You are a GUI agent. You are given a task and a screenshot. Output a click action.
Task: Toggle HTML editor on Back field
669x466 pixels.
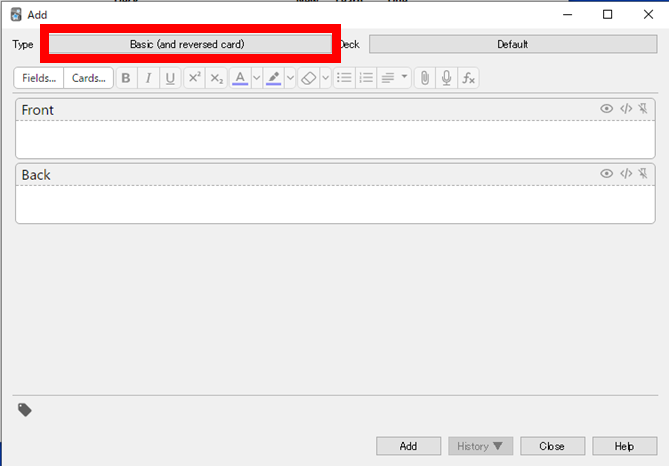coord(626,174)
